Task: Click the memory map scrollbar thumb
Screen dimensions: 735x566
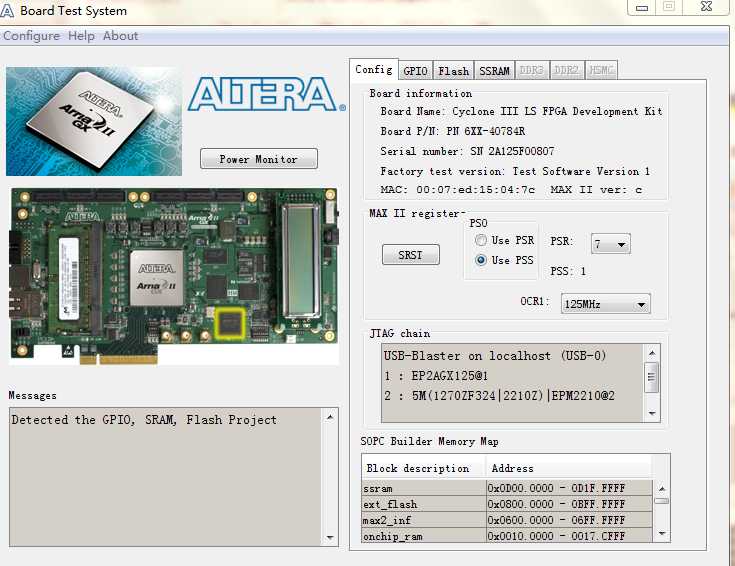Action: point(661,501)
